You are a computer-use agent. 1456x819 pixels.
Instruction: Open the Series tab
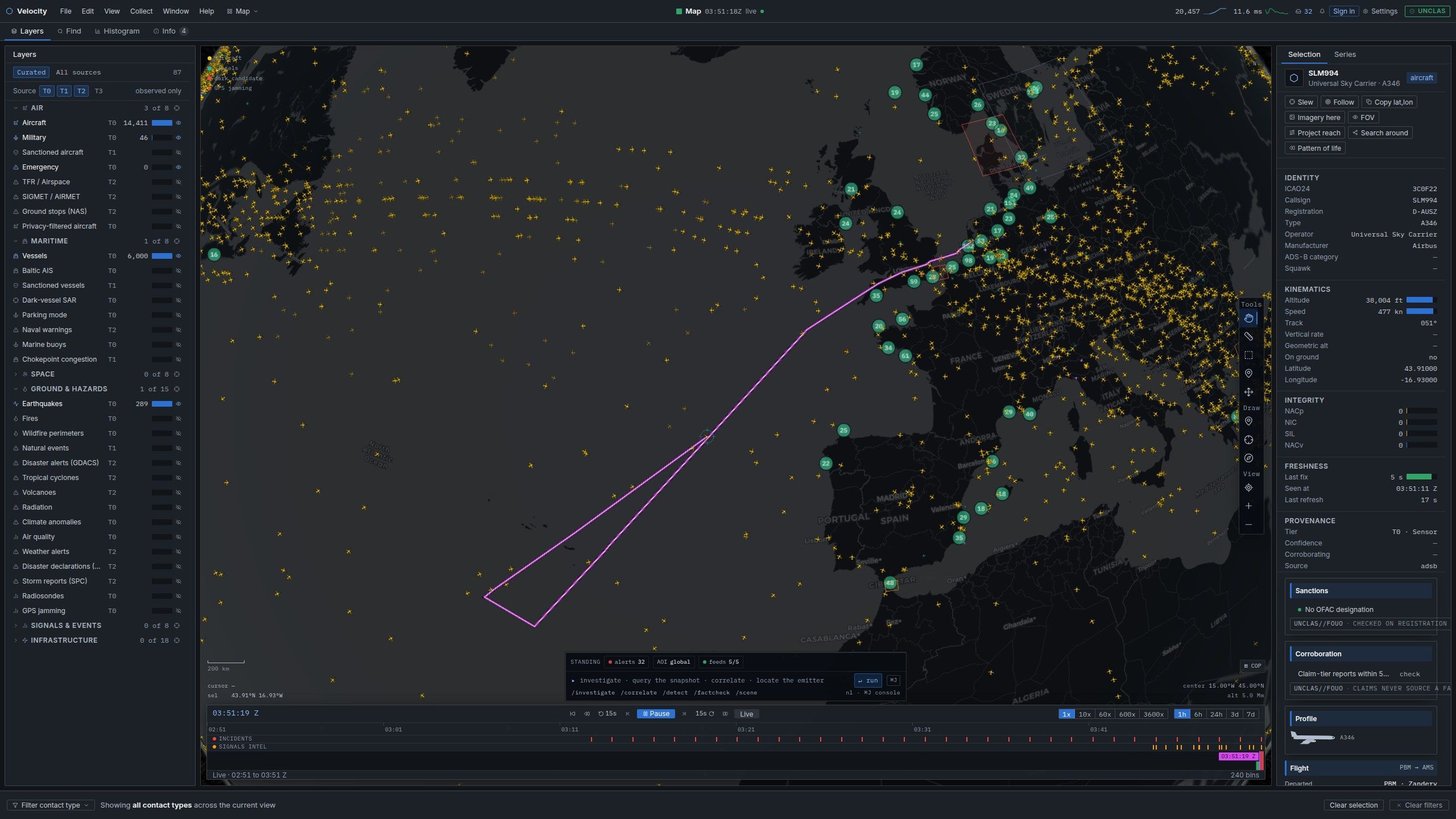coord(1345,55)
